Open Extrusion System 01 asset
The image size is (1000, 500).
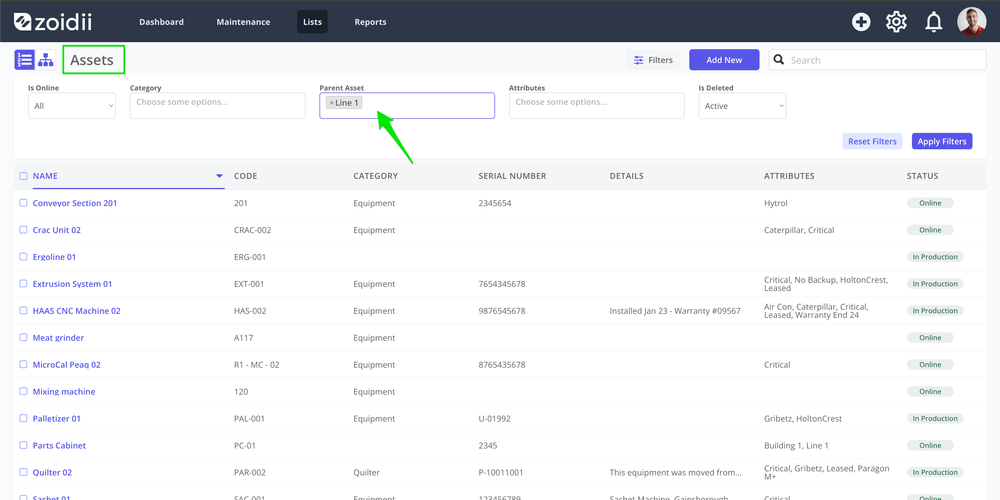72,284
